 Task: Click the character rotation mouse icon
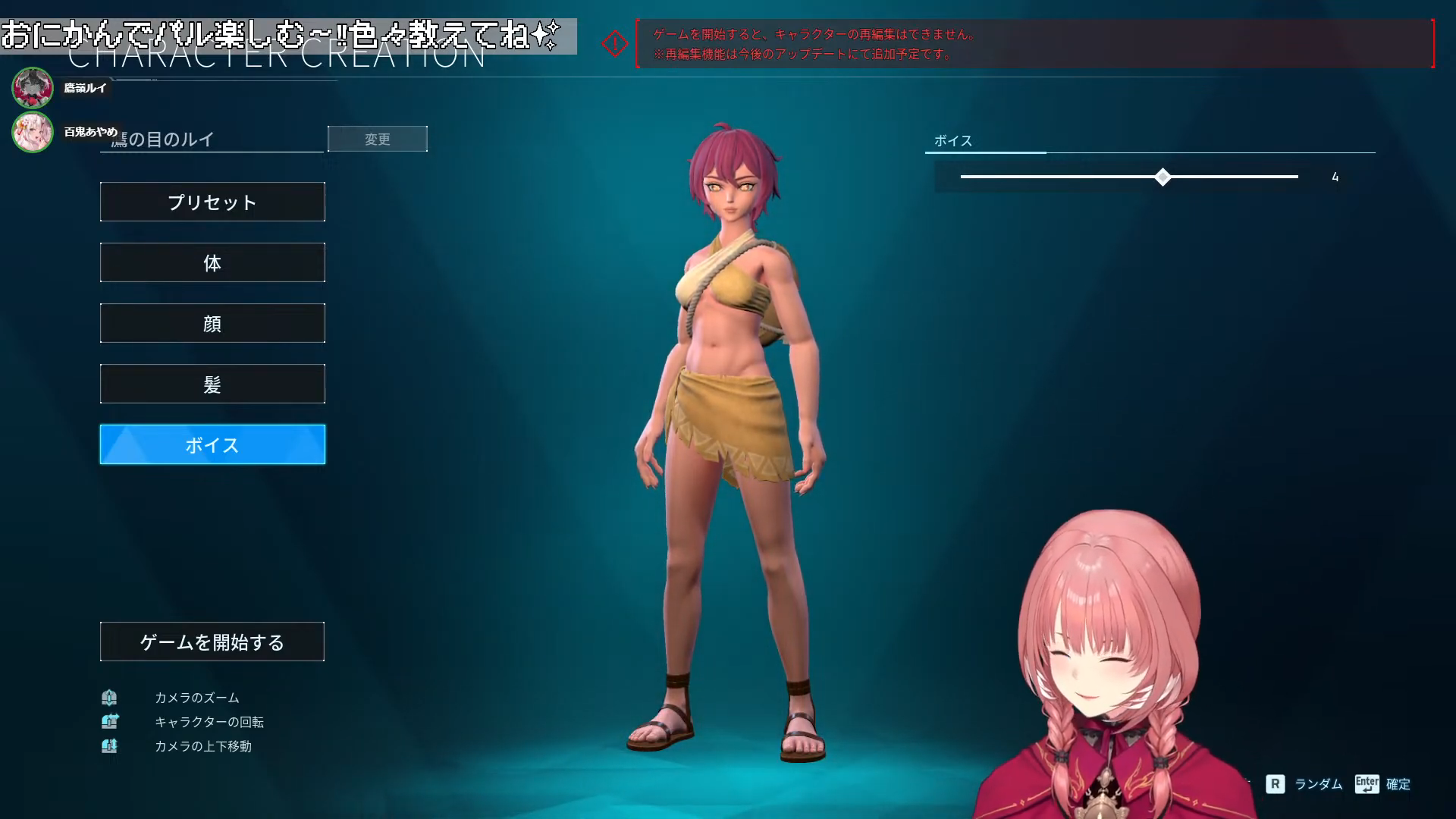[109, 722]
